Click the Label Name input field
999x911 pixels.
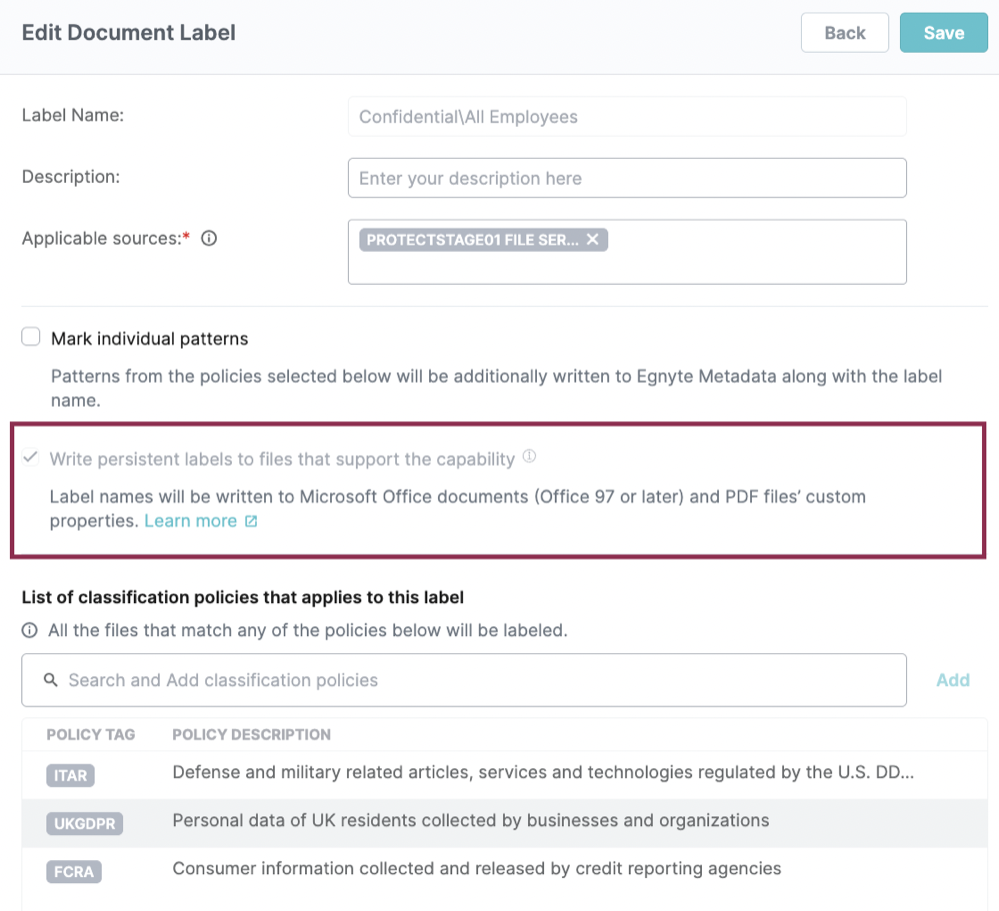(627, 116)
